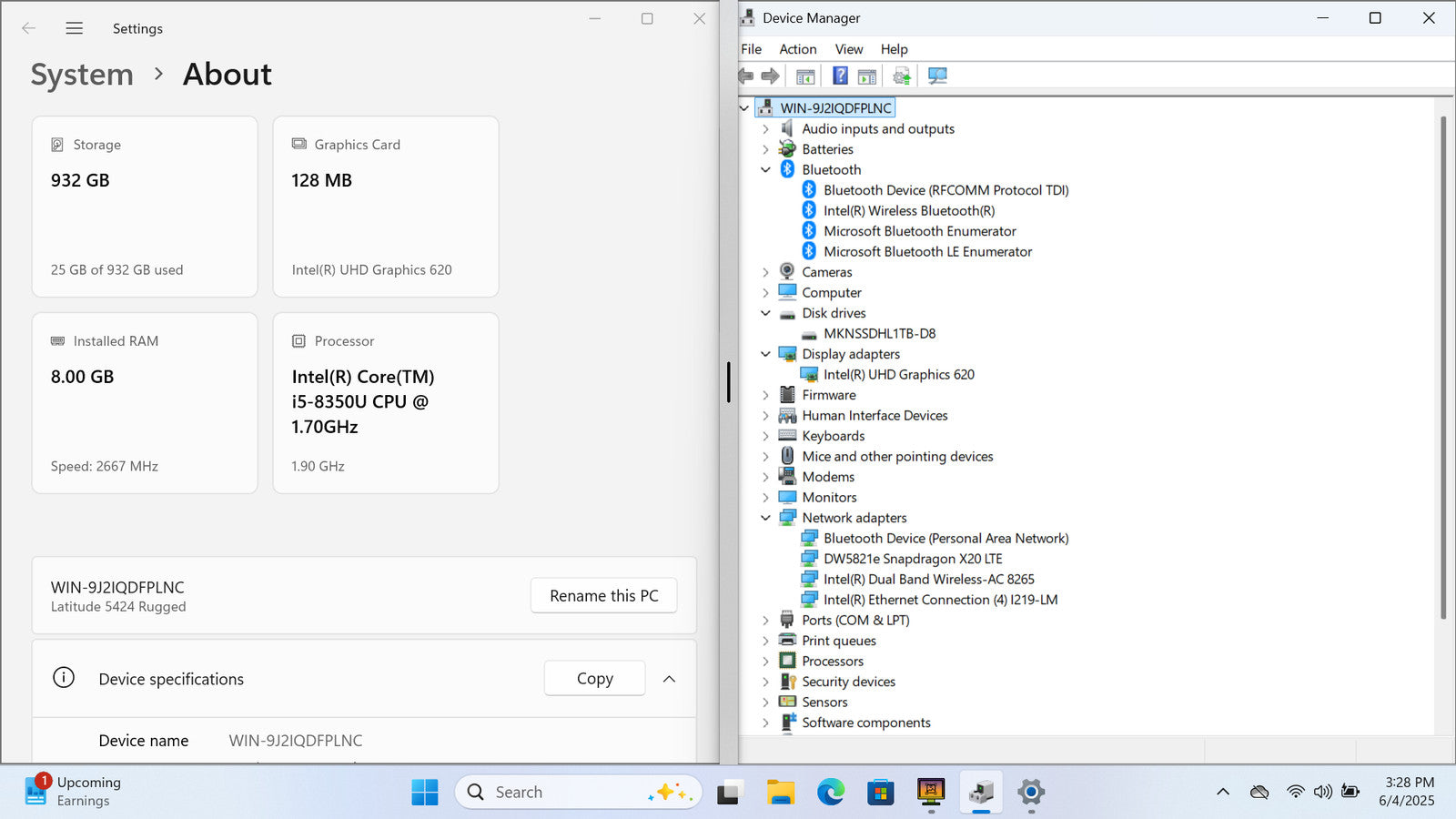Copy the device specifications
The height and width of the screenshot is (819, 1456).
pyautogui.click(x=594, y=678)
